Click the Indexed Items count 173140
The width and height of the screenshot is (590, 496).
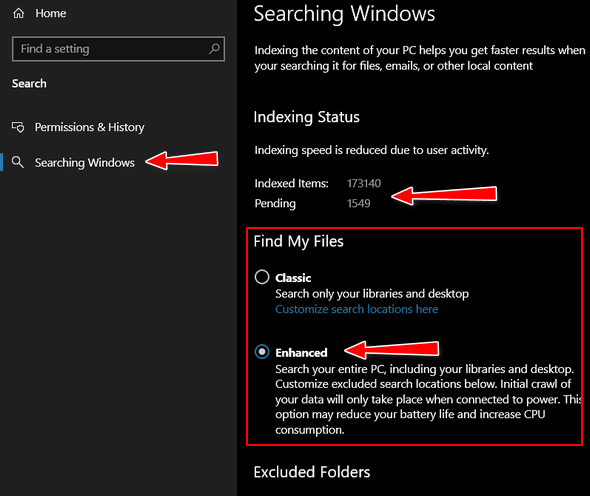pos(364,183)
